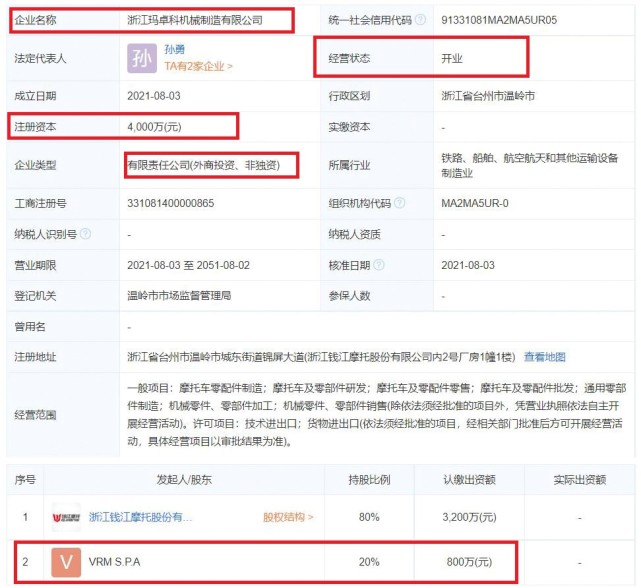
Task: Select registration number 331081400000865
Action: tap(170, 203)
